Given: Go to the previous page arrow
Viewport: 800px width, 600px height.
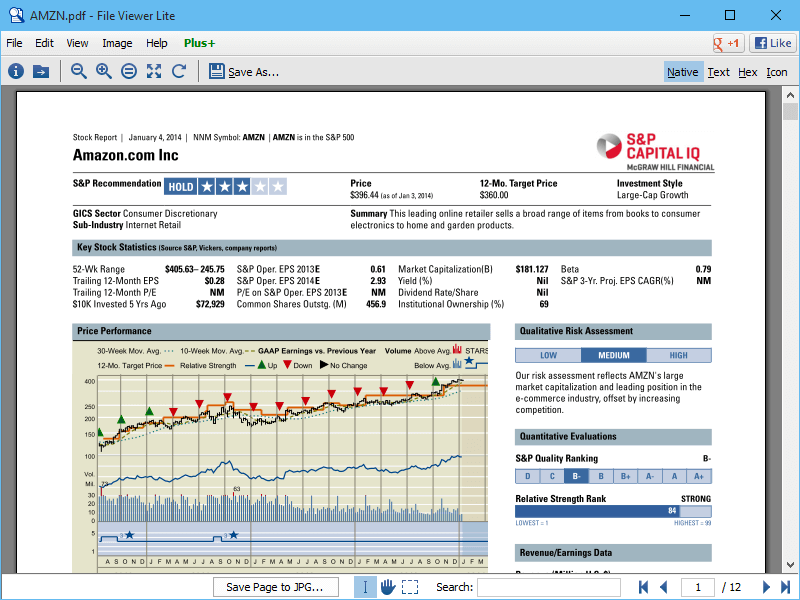Looking at the screenshot, I should point(664,587).
